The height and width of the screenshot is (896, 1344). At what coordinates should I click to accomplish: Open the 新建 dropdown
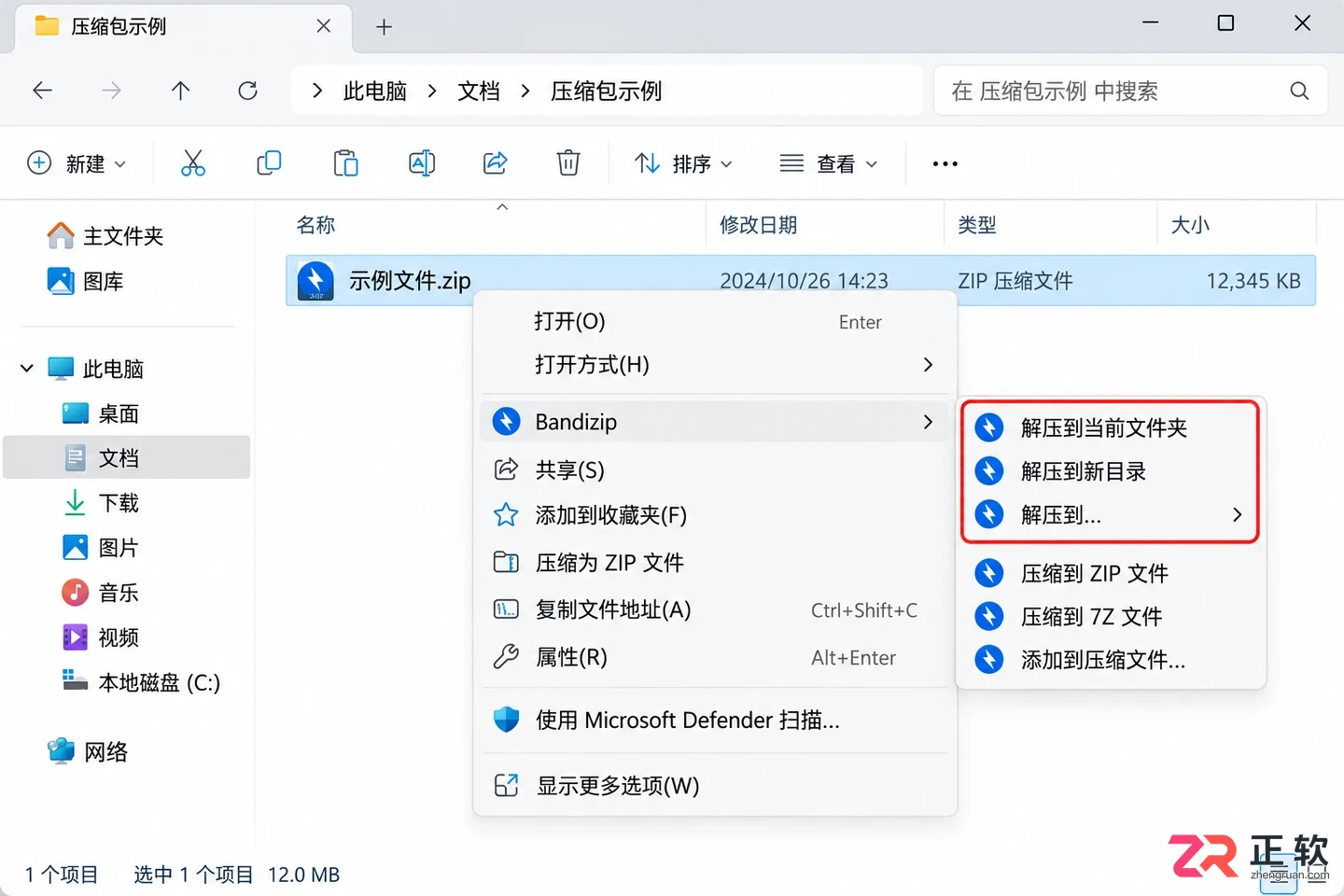(x=77, y=164)
